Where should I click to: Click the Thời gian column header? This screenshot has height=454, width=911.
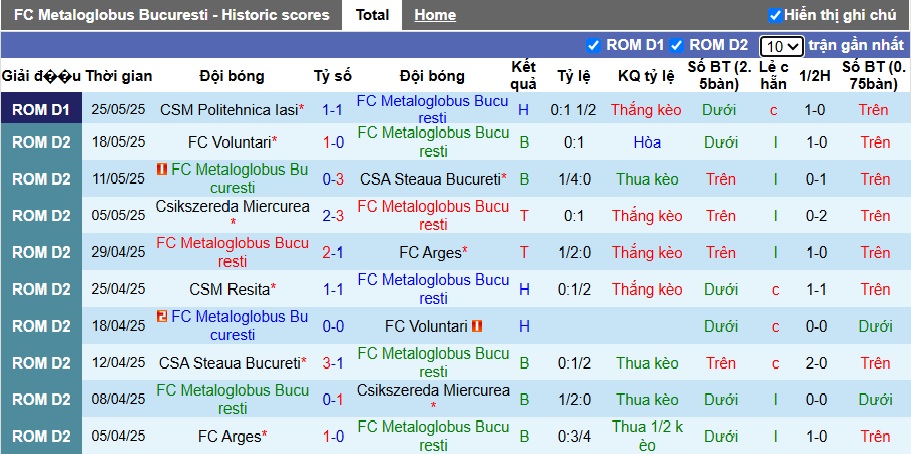click(x=119, y=76)
